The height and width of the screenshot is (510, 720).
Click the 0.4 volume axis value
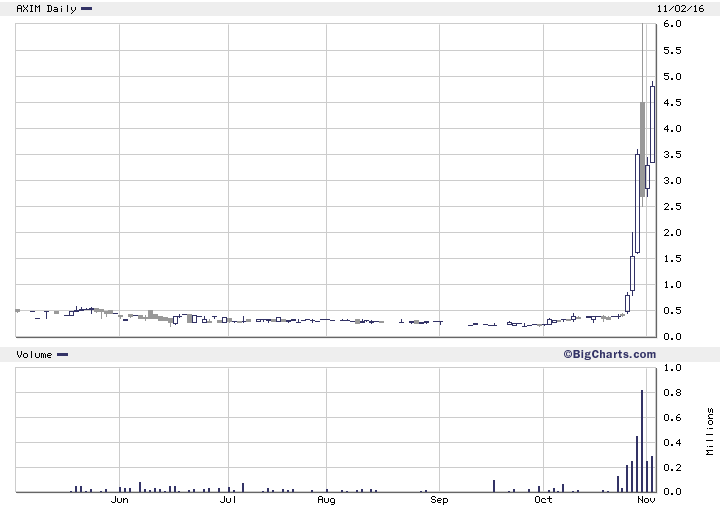(x=672, y=443)
